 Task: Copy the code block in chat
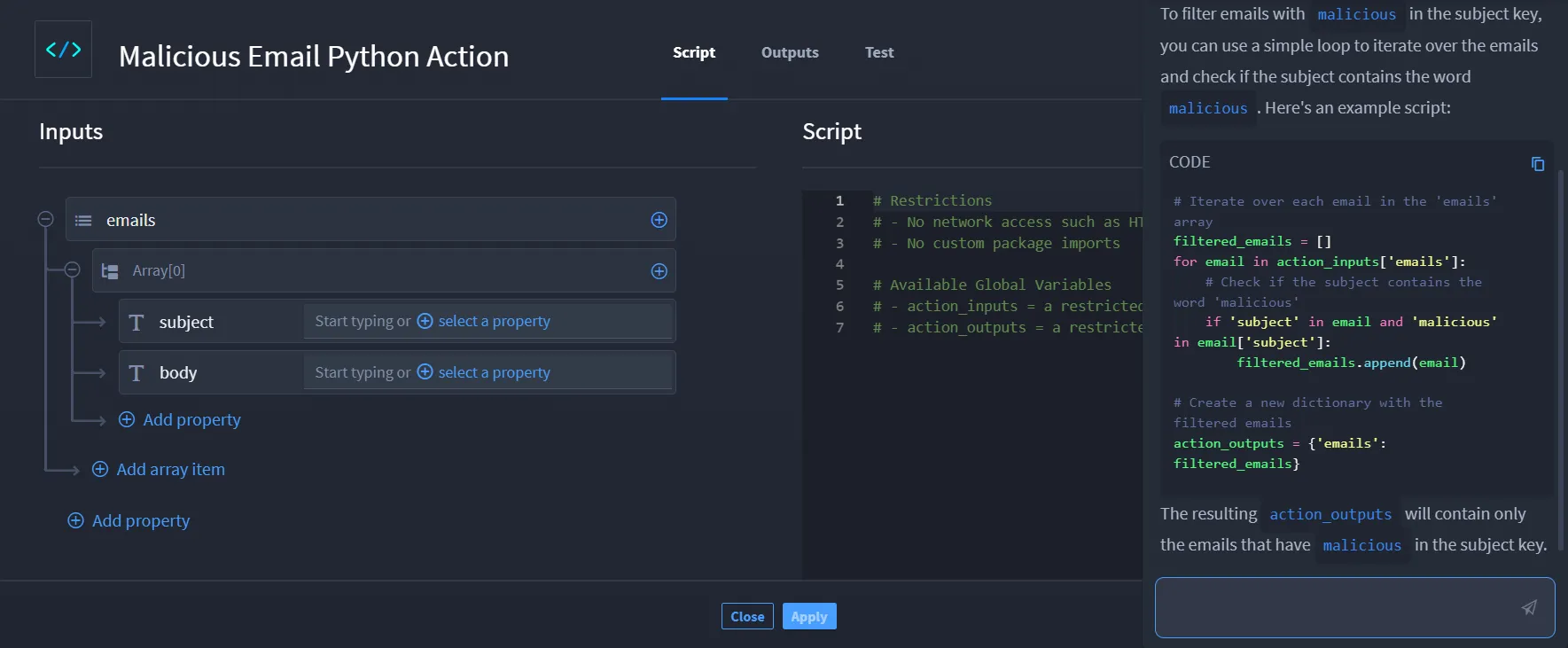(1537, 164)
